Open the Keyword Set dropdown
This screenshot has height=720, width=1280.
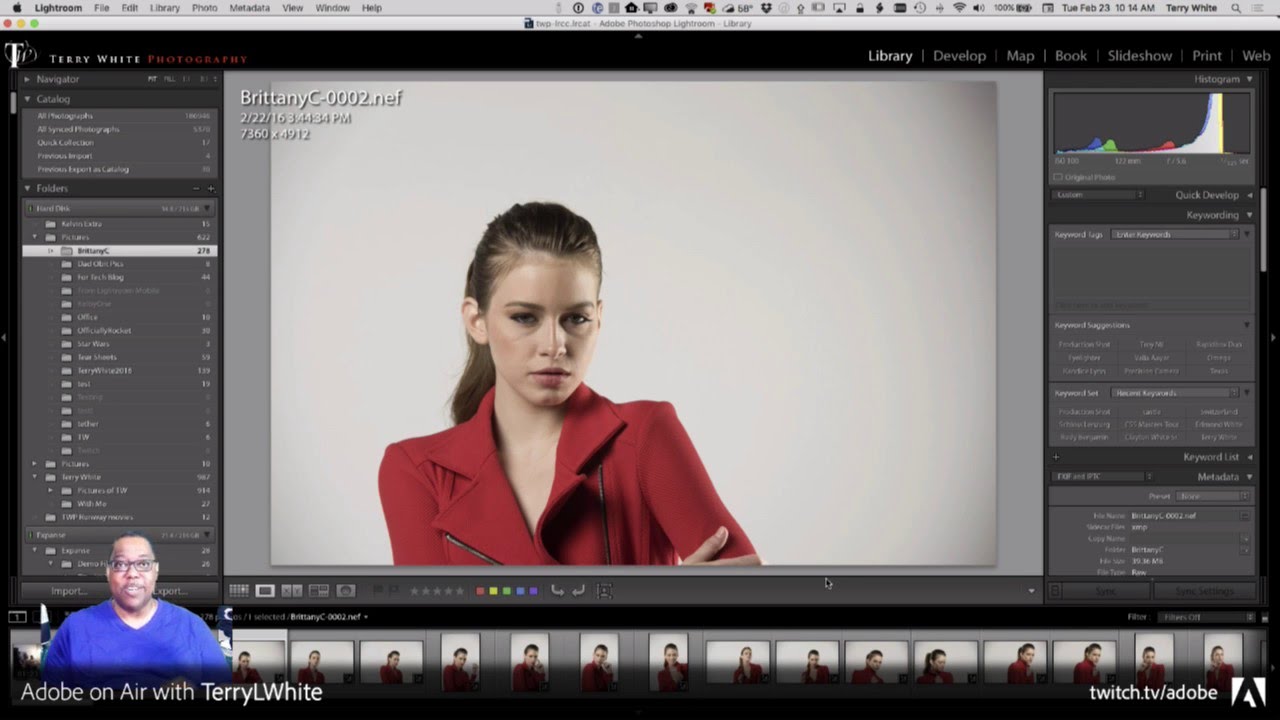coord(1175,393)
